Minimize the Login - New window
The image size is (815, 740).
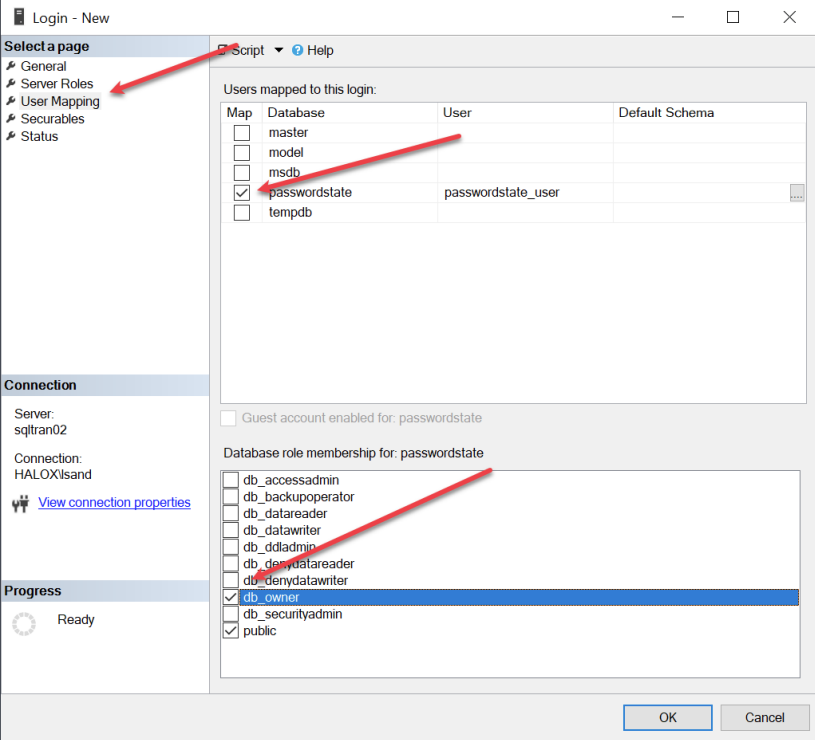pos(678,17)
